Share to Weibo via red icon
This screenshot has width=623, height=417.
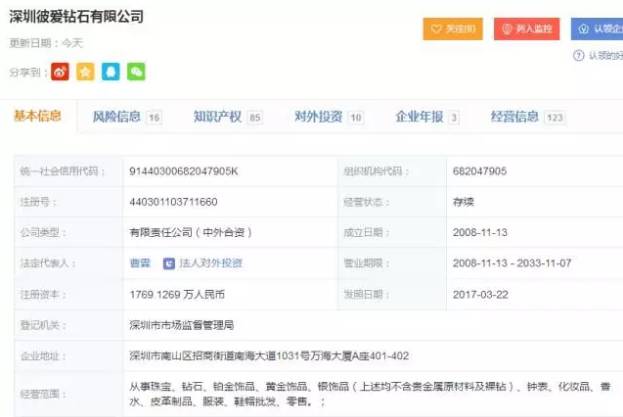pyautogui.click(x=61, y=71)
